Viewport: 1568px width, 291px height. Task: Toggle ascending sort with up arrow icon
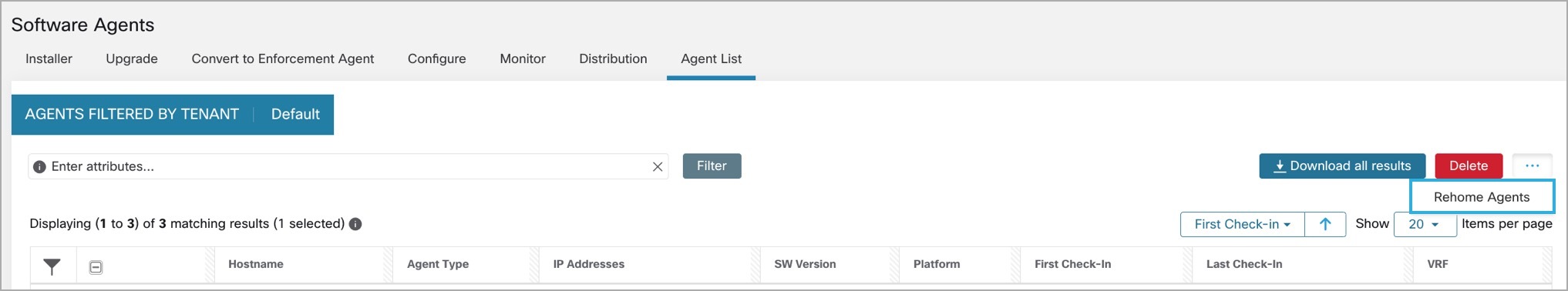1325,224
